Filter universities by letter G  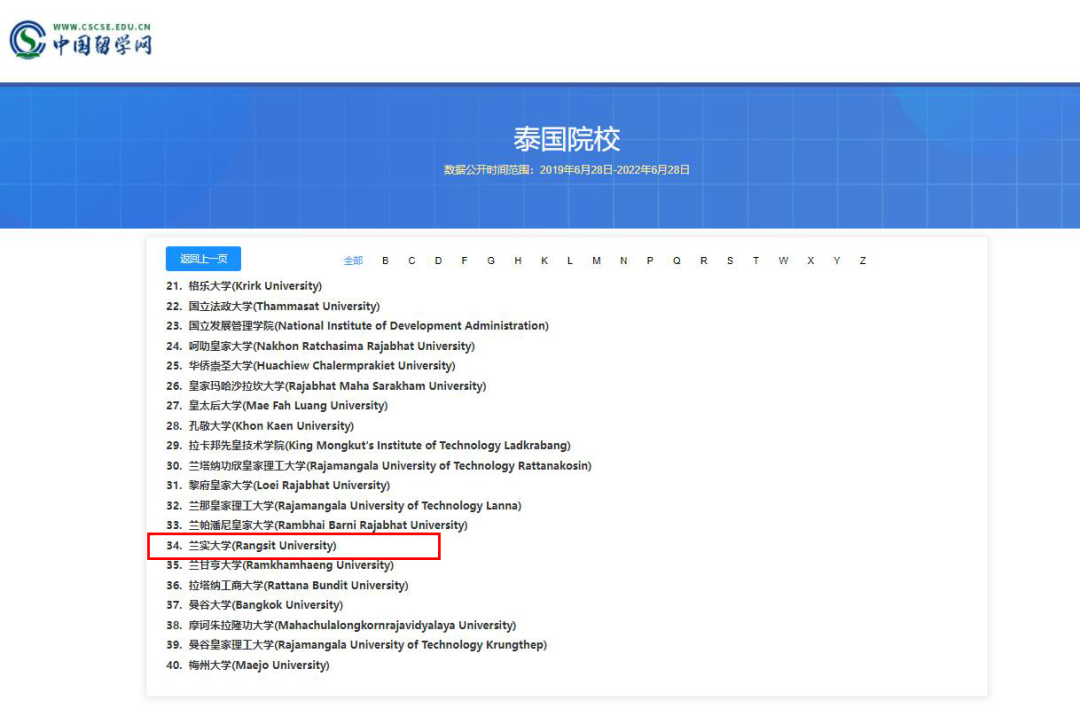[490, 260]
